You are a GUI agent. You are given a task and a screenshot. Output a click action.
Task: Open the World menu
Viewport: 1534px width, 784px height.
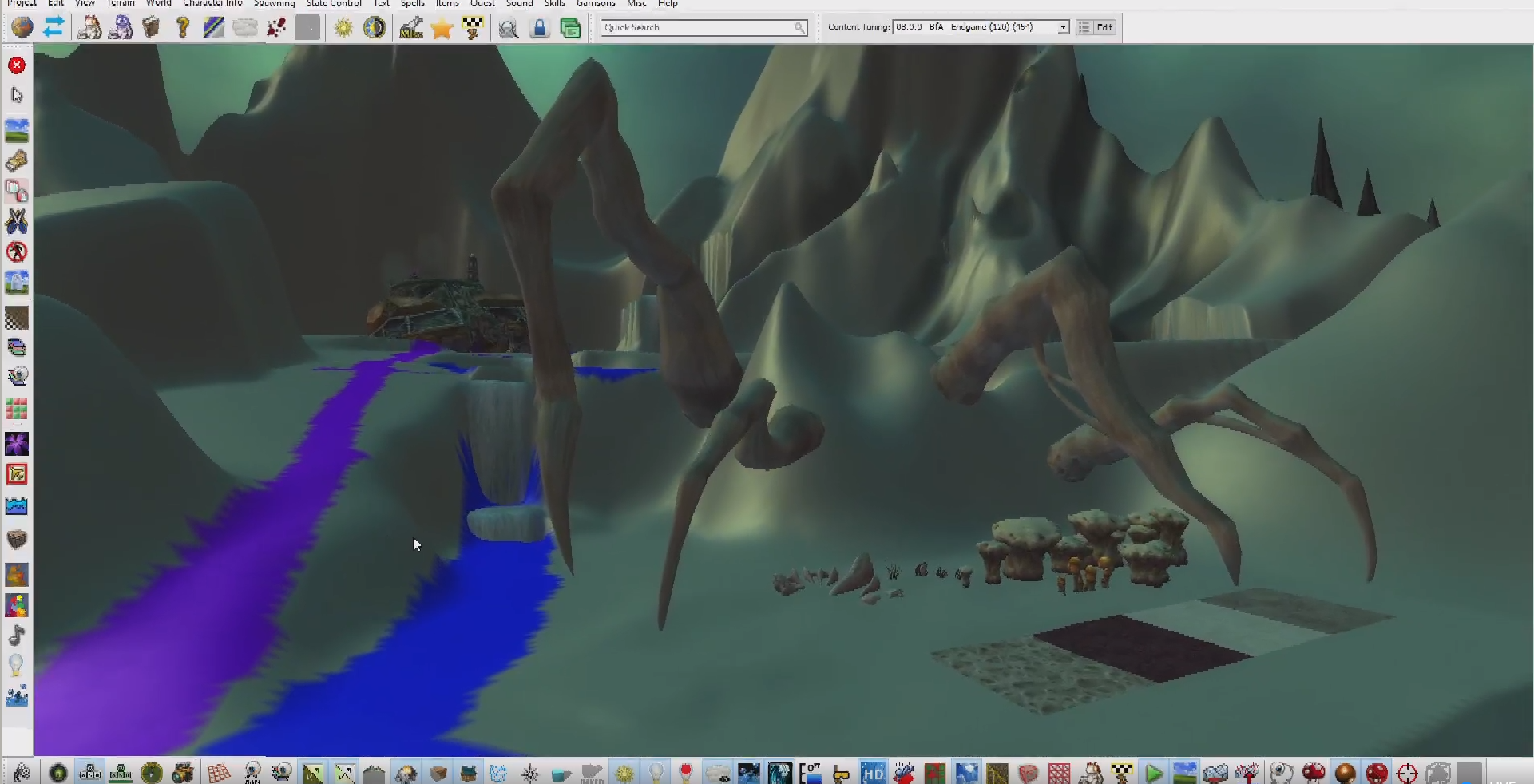[158, 3]
